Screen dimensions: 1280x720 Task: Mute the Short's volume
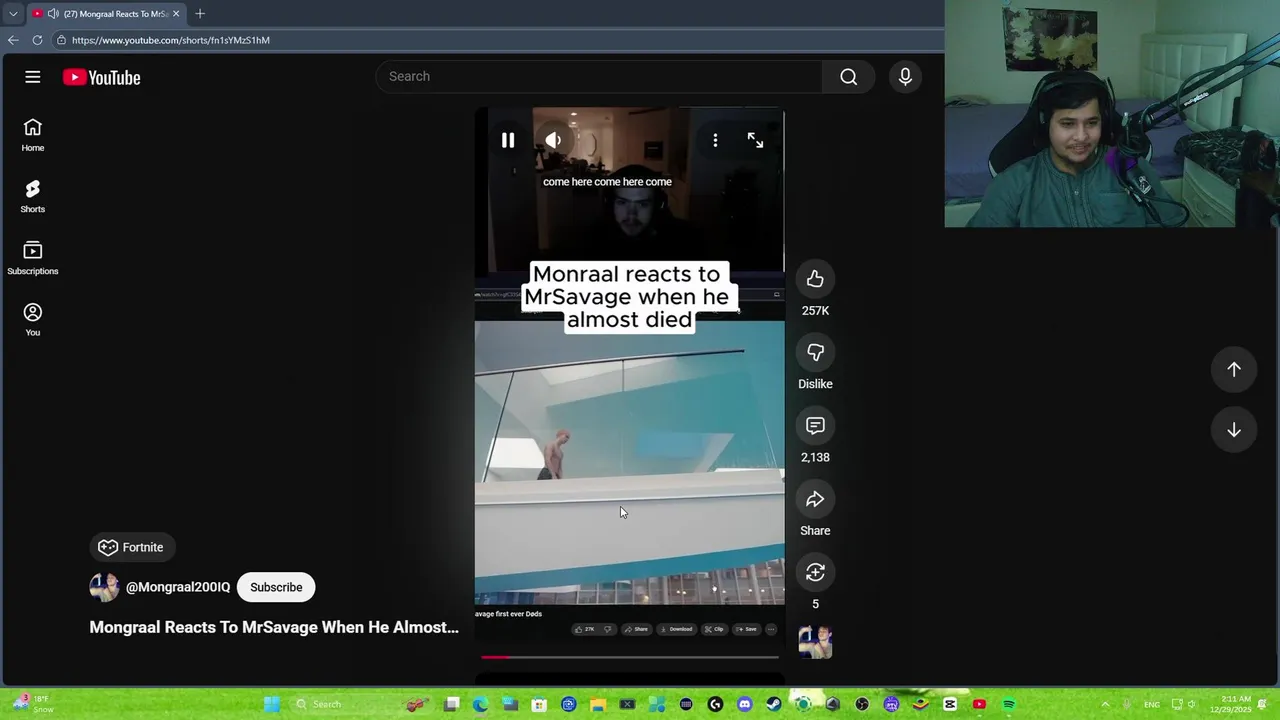[553, 141]
